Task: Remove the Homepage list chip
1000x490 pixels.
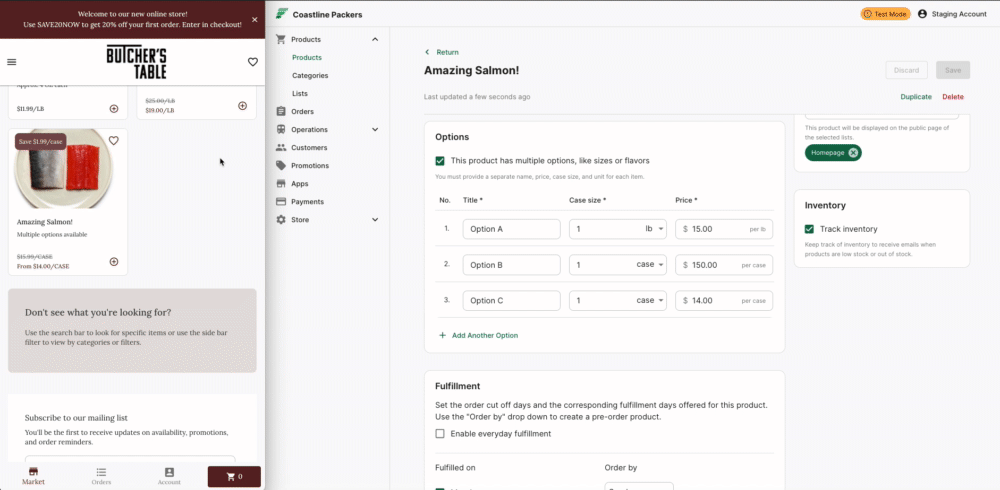Action: (853, 153)
